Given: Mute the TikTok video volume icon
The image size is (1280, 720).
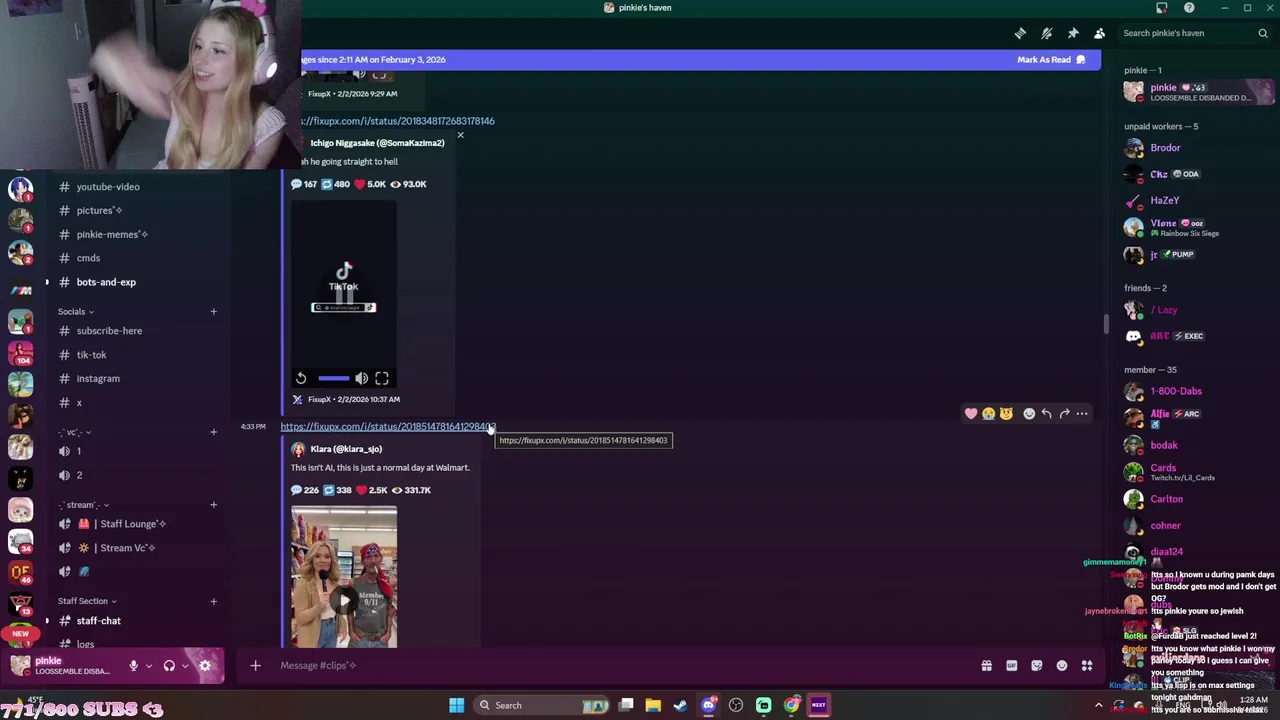Looking at the screenshot, I should click(x=361, y=379).
